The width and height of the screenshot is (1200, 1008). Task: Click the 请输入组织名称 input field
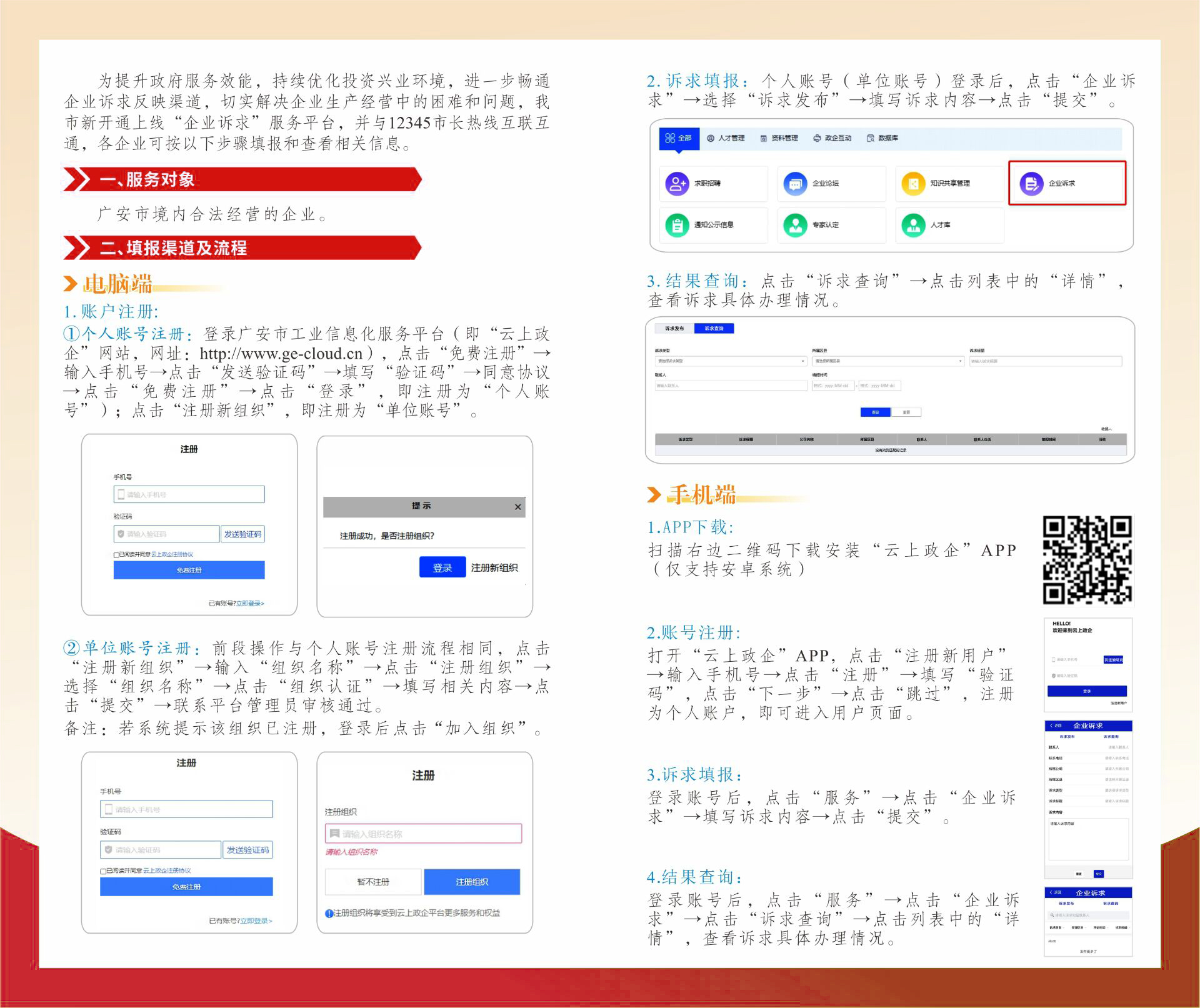tap(423, 834)
